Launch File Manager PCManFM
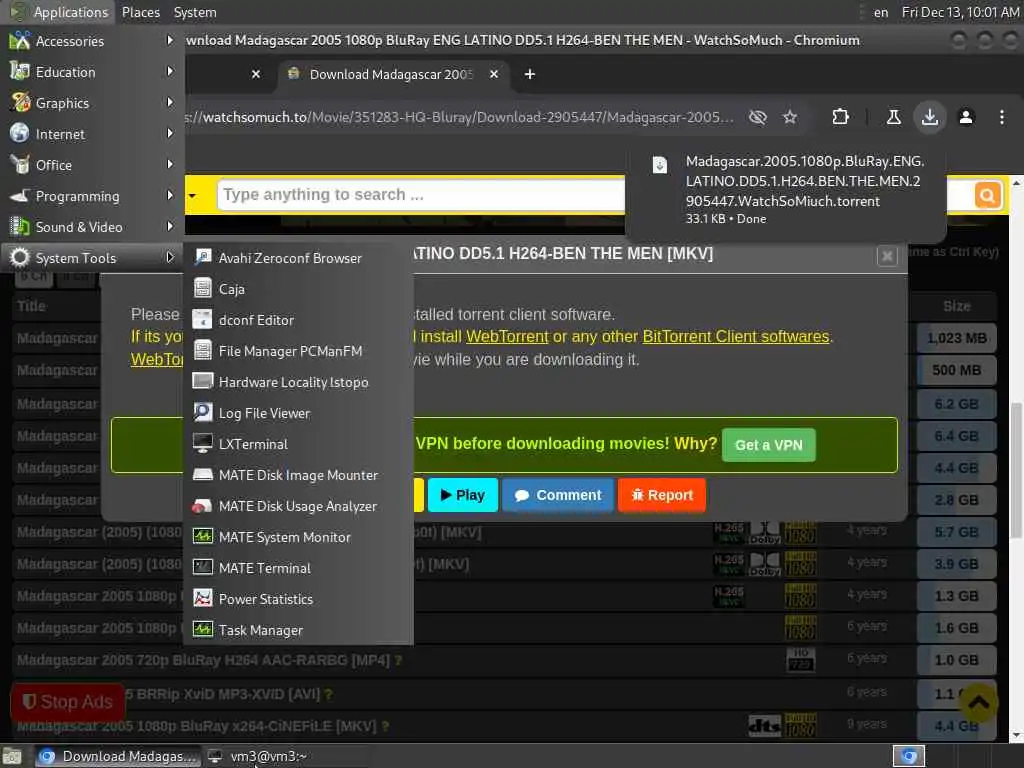This screenshot has height=768, width=1024. click(298, 351)
